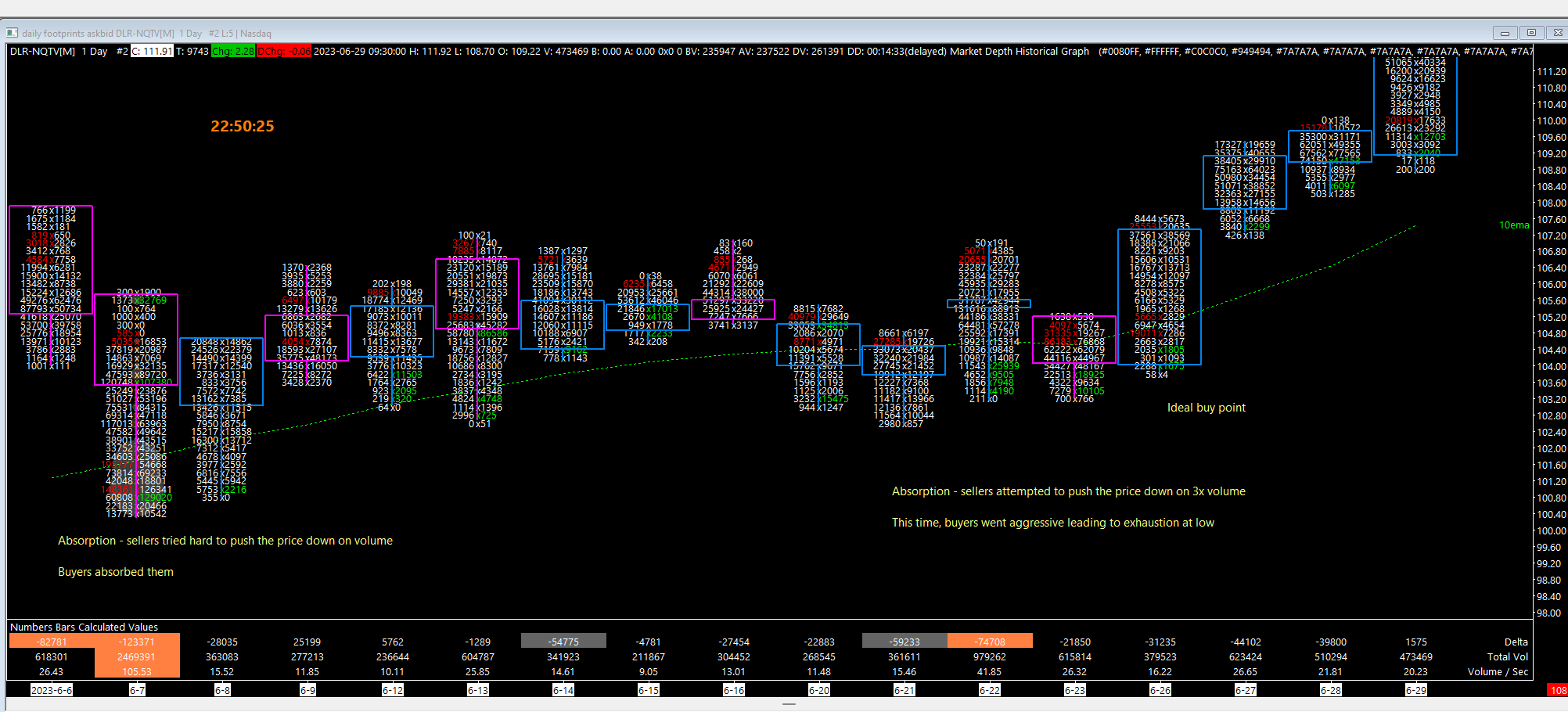Click the volume per second cell 105.53

coord(137,671)
